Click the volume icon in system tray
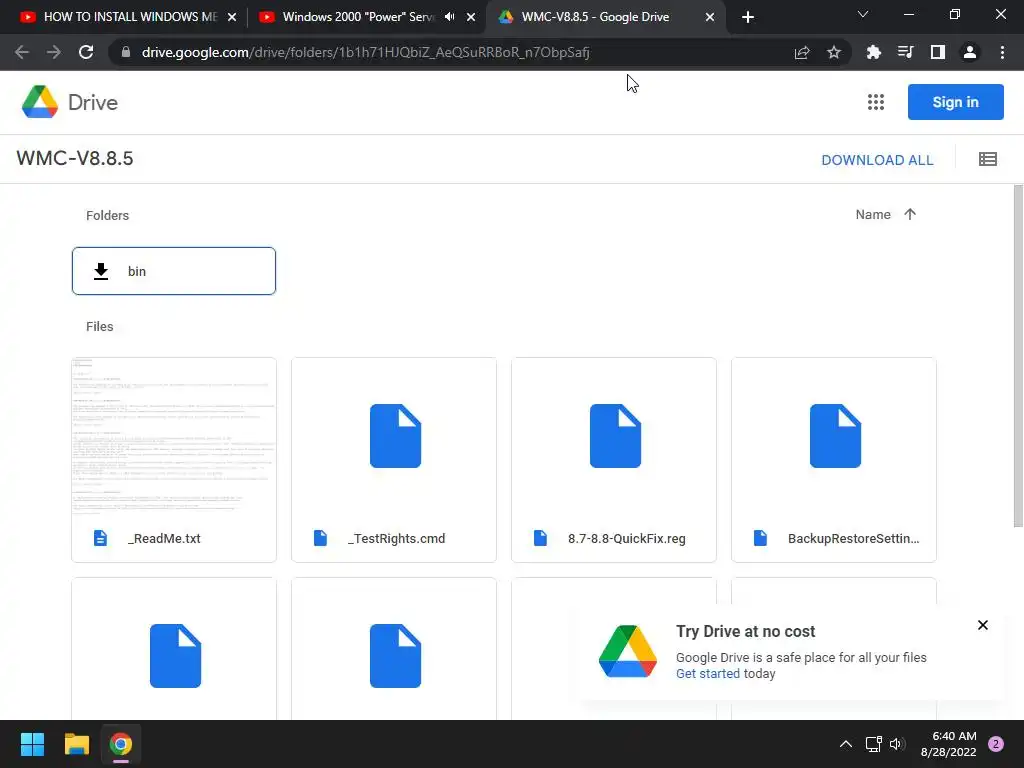1024x768 pixels. point(897,744)
